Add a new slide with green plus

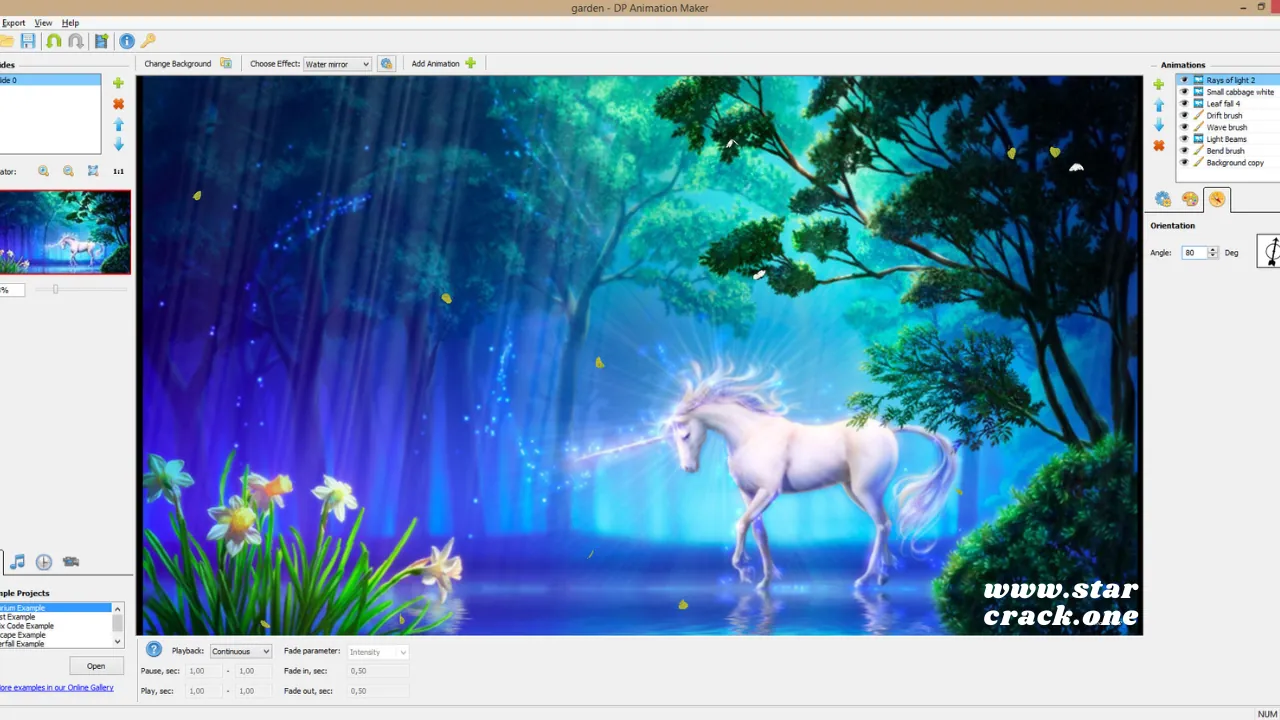[x=118, y=83]
